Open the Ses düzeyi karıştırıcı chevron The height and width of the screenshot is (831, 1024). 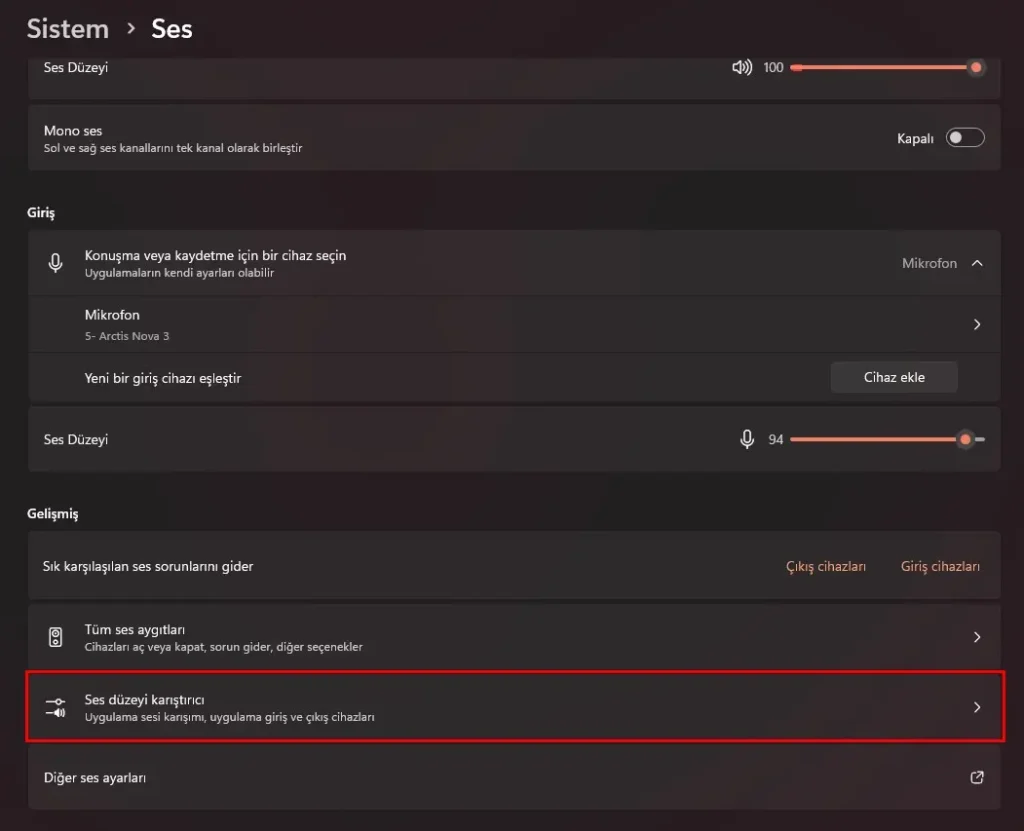pos(977,707)
